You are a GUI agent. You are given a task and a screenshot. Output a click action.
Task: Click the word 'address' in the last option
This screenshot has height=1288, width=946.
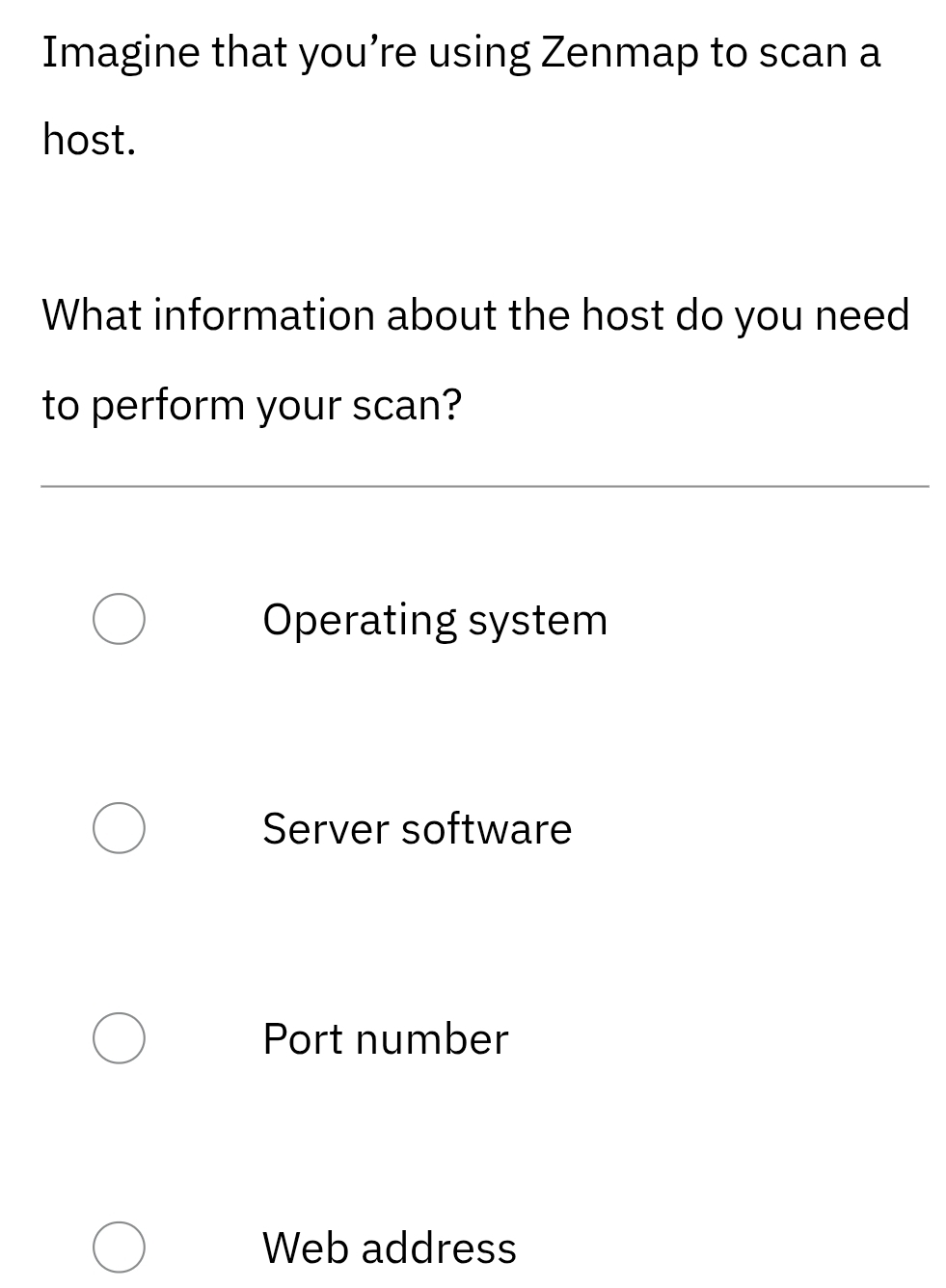439,1248
